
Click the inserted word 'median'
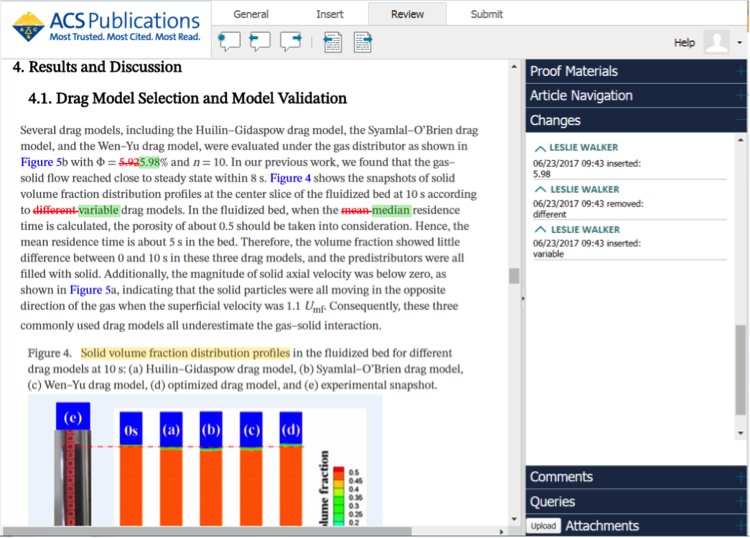(x=391, y=210)
